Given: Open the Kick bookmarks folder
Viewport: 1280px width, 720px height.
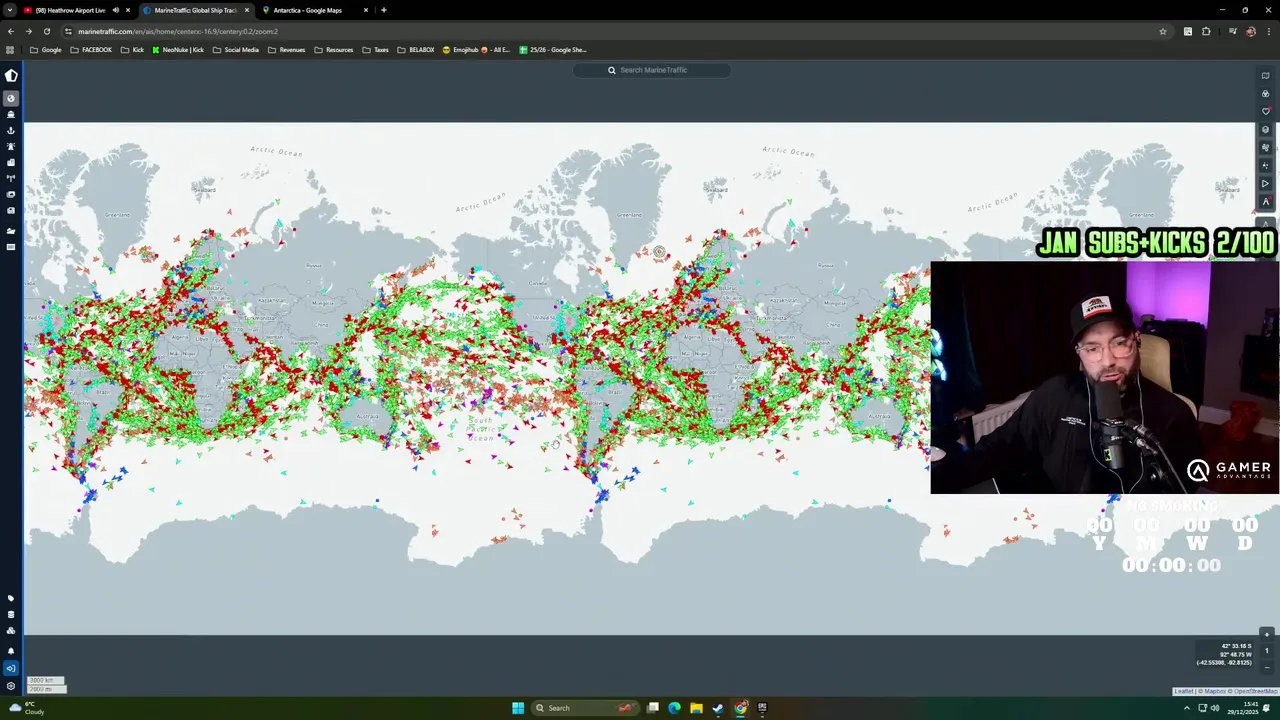Looking at the screenshot, I should pos(133,50).
